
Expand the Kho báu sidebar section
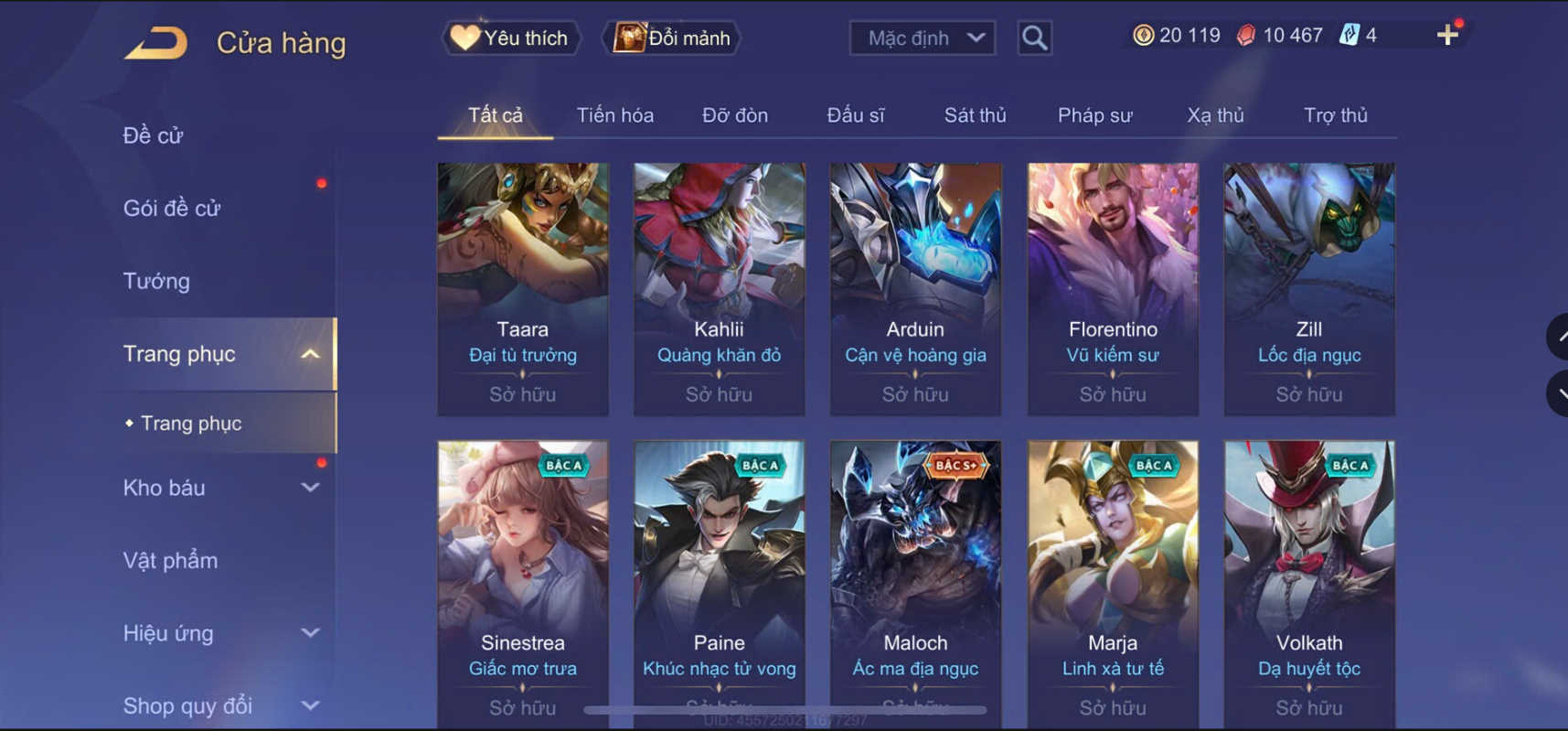click(x=311, y=488)
